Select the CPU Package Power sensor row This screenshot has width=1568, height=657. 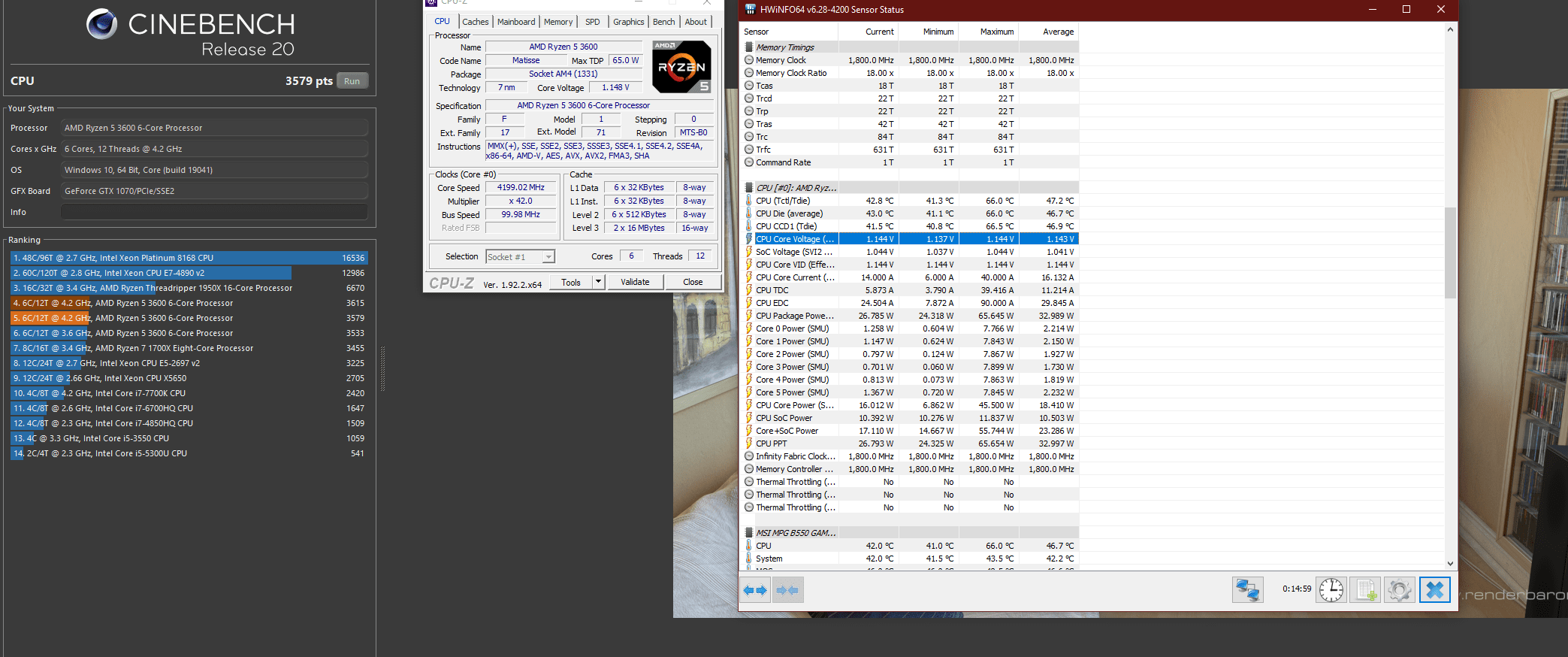coord(910,316)
